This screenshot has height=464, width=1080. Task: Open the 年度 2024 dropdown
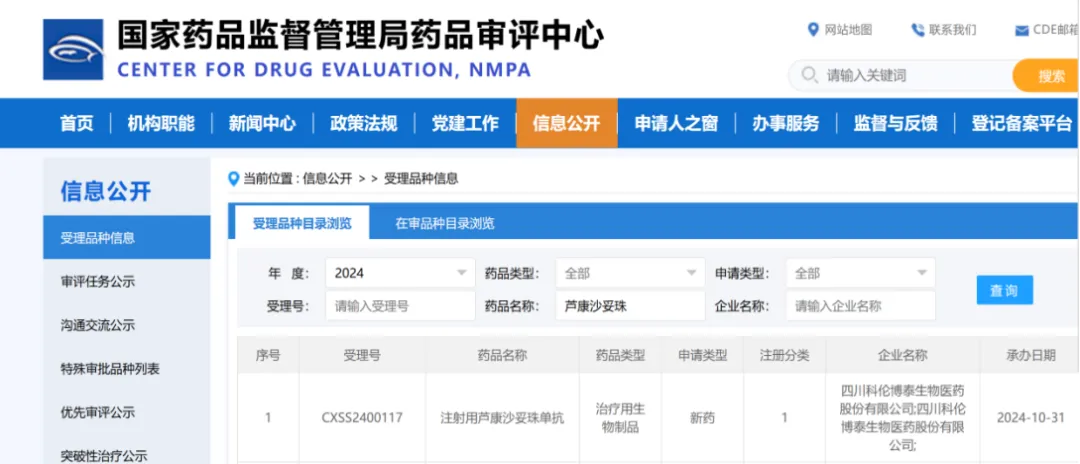[x=400, y=273]
